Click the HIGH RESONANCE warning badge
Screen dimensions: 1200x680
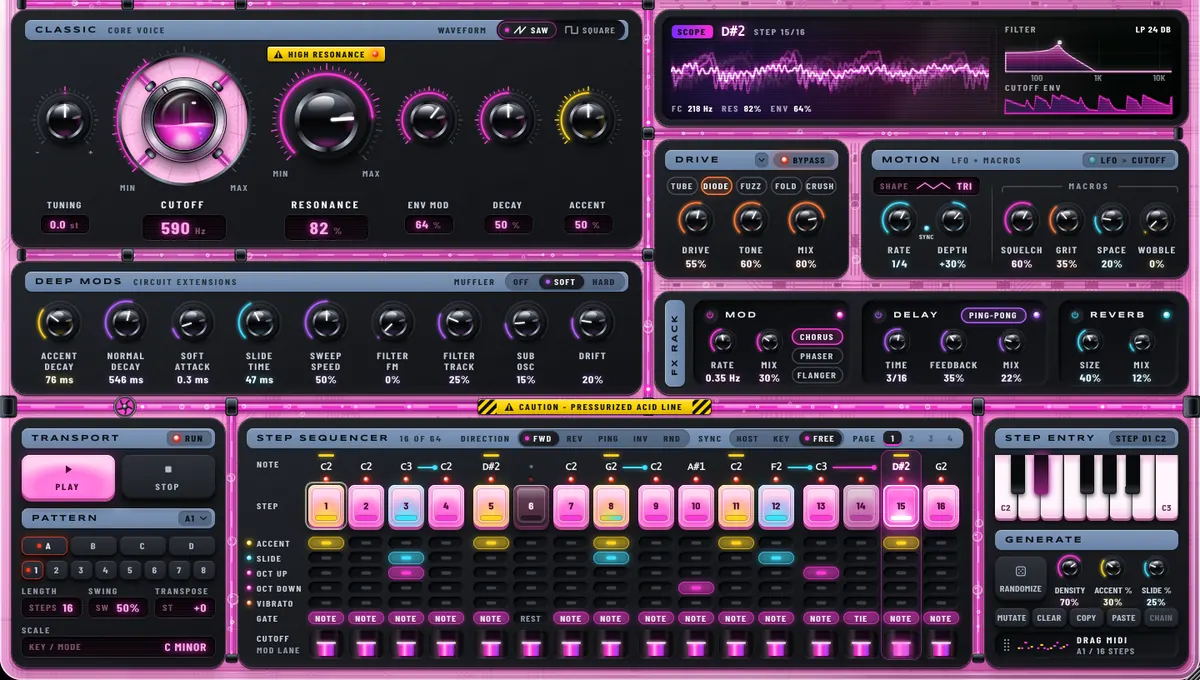pos(326,54)
